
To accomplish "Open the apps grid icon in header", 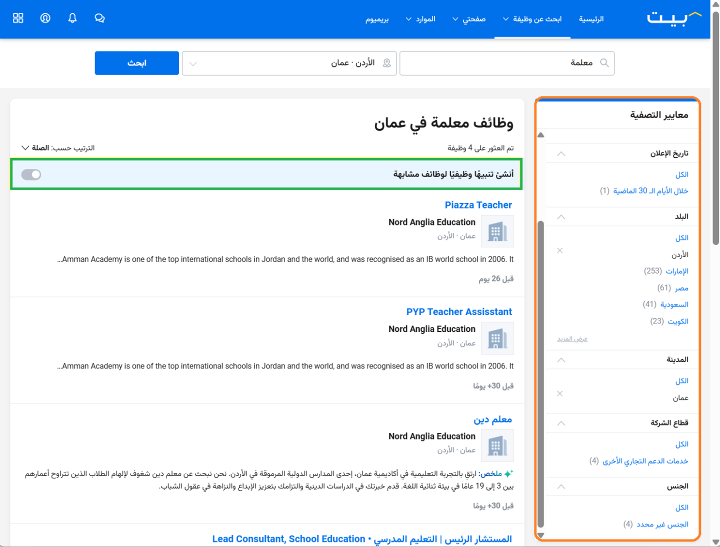I will coord(18,18).
